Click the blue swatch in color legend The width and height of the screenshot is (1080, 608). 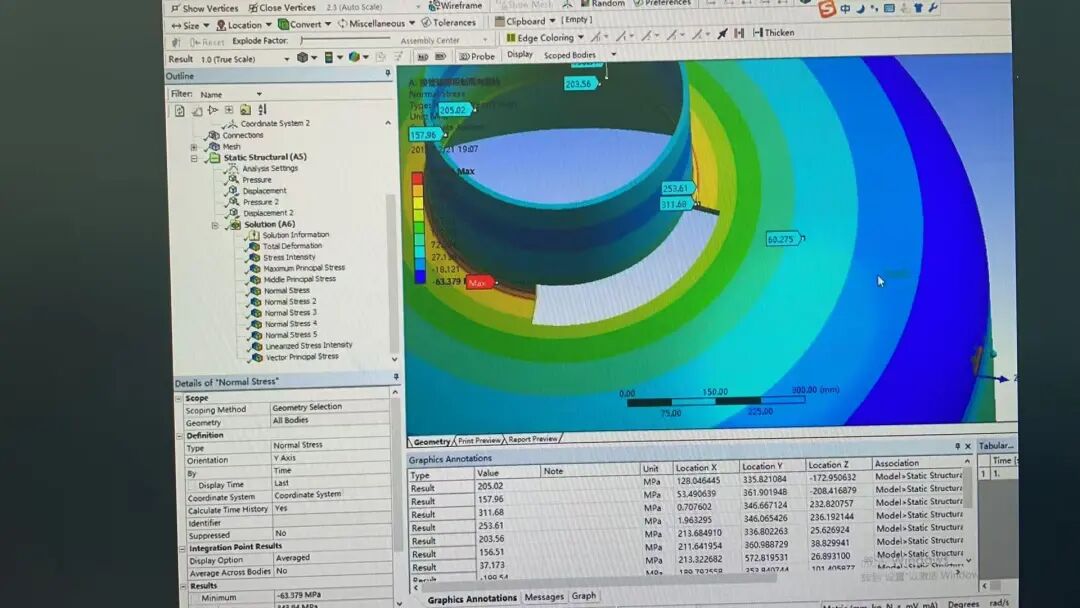(419, 277)
